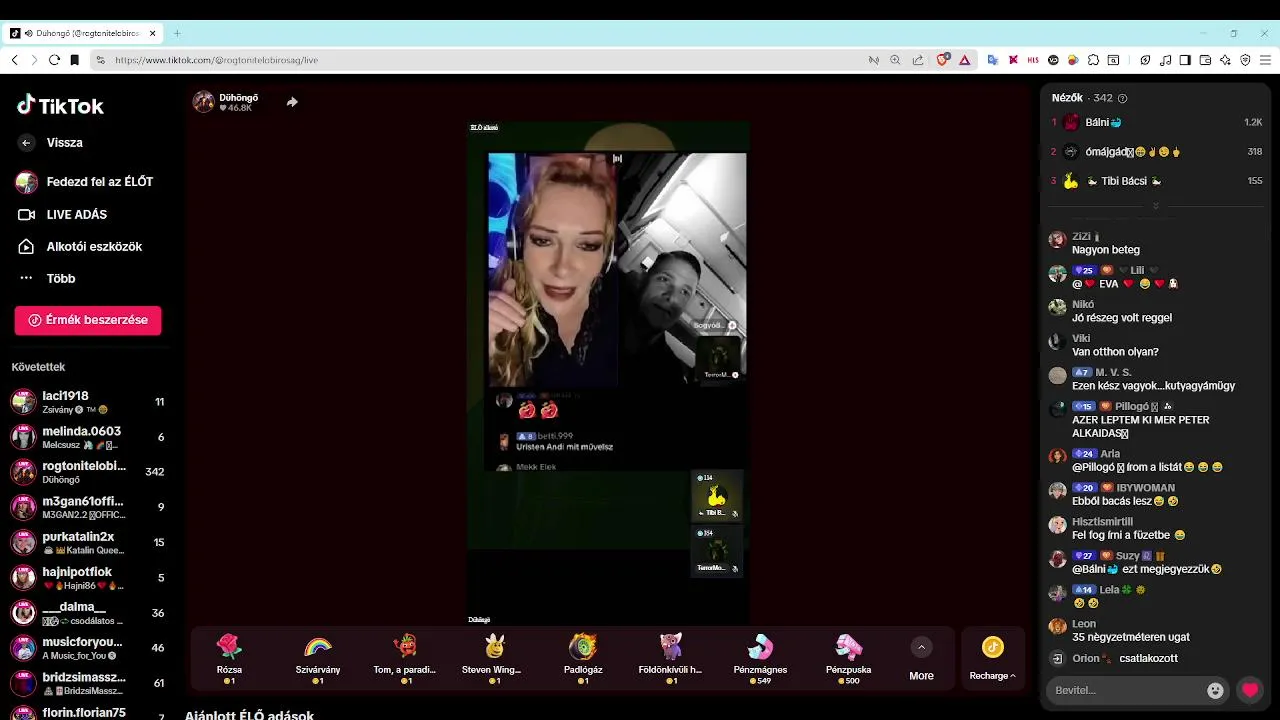Image resolution: width=1280 pixels, height=720 pixels.
Task: Open the emoji picker in chat
Action: [1215, 690]
